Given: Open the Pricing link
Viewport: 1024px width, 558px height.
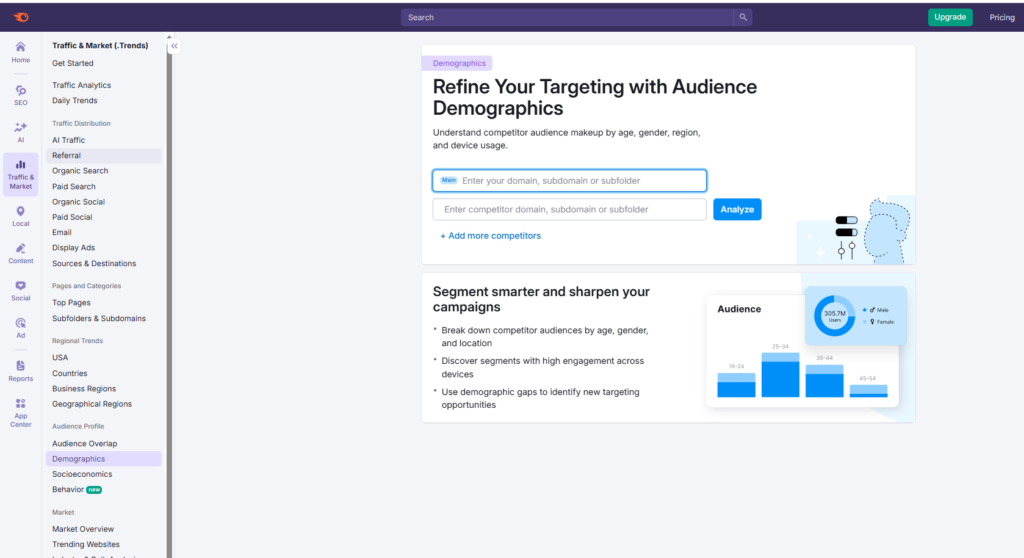Looking at the screenshot, I should pyautogui.click(x=1001, y=17).
